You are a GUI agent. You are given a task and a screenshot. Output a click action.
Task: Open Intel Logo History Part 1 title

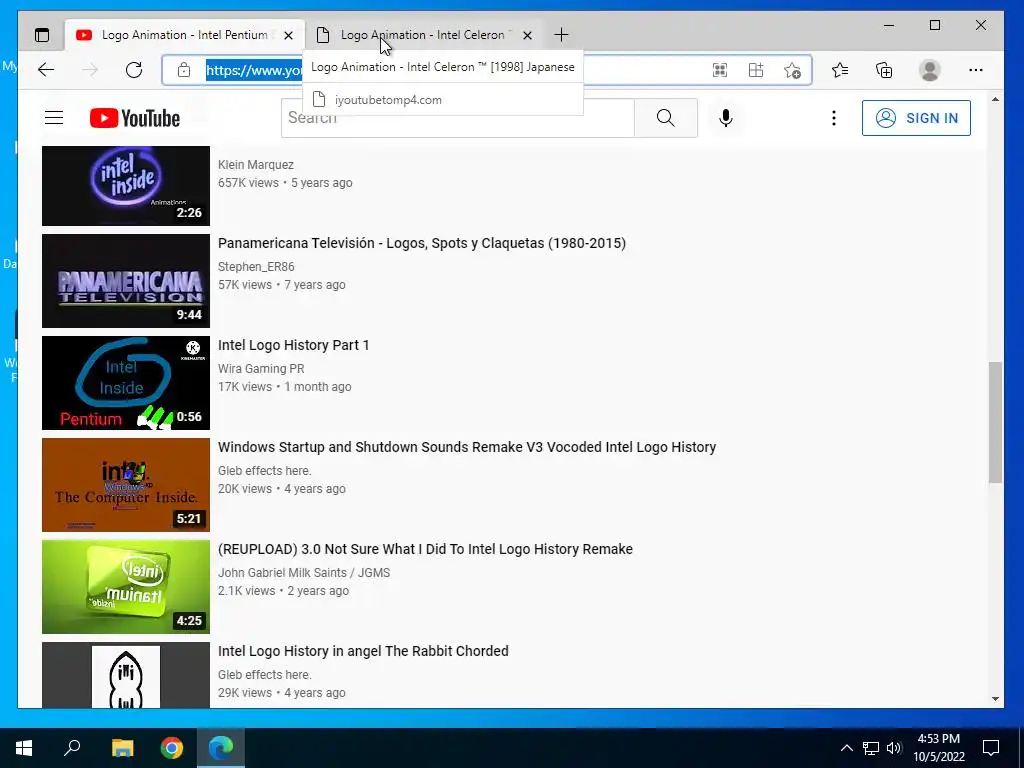[294, 345]
